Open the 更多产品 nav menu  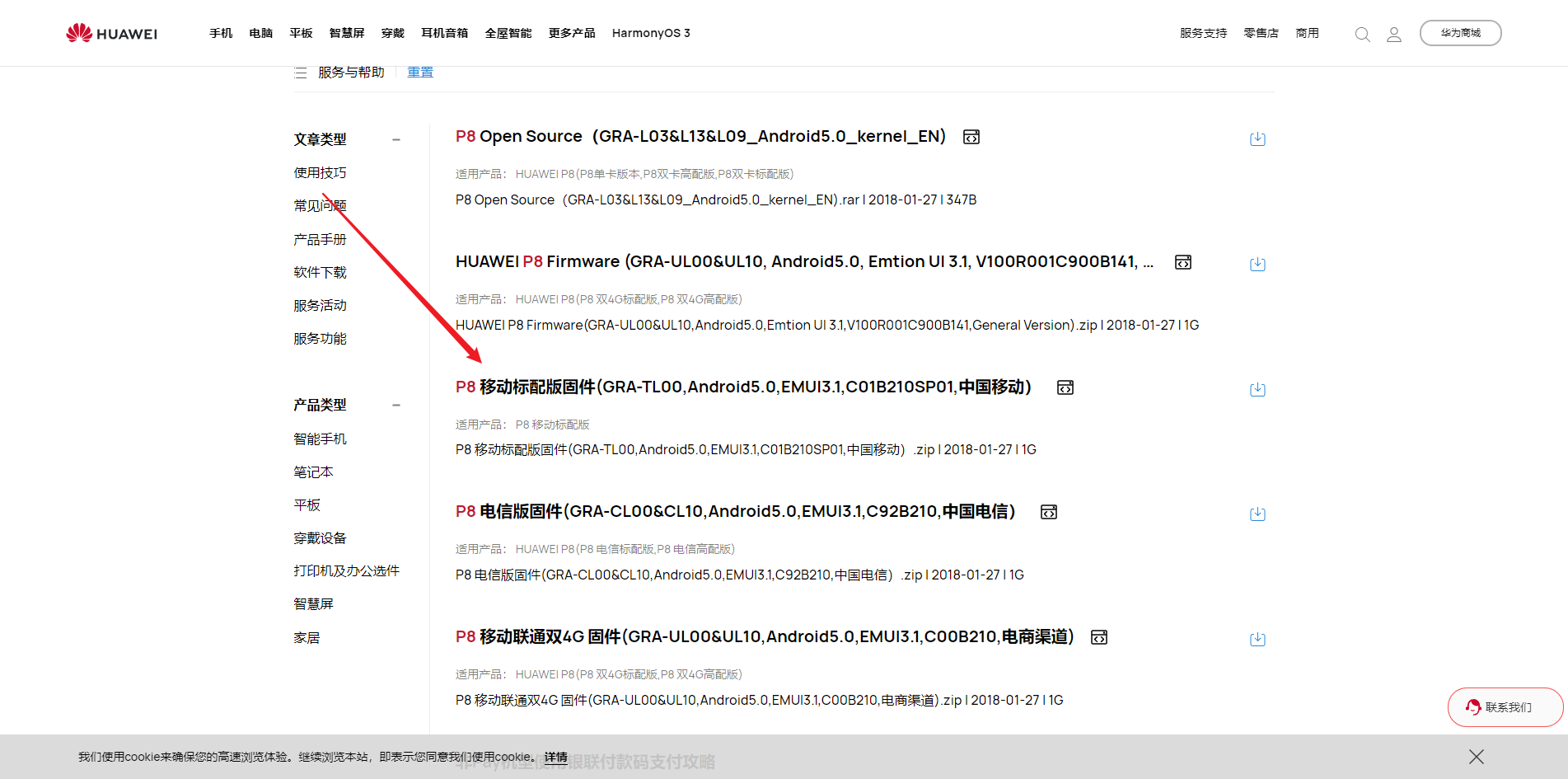click(572, 33)
